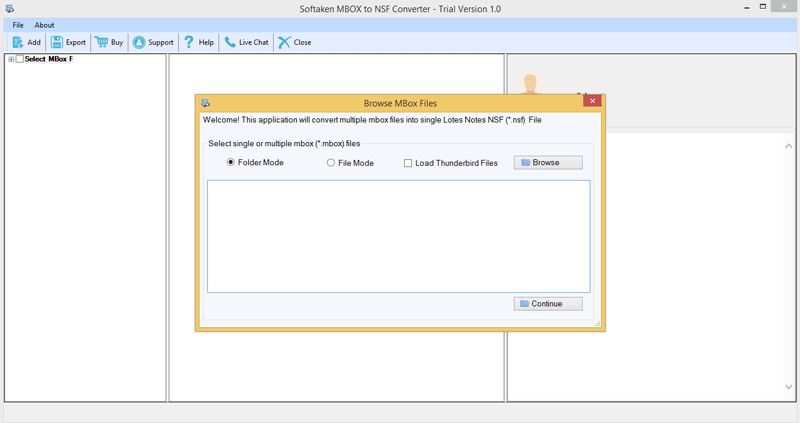
Task: Select Folder Mode radio button
Action: tap(231, 162)
